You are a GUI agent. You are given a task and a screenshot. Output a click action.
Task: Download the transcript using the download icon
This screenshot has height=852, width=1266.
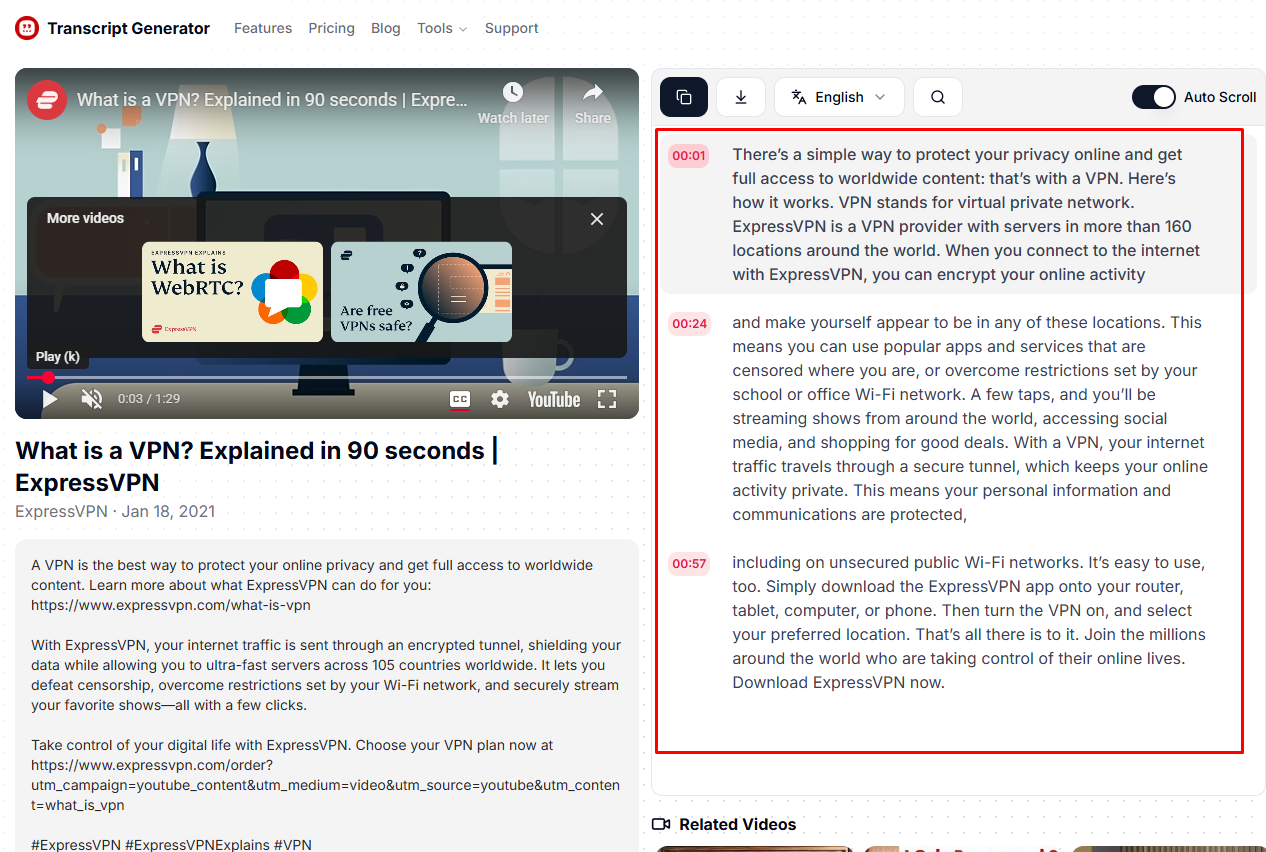pos(741,97)
